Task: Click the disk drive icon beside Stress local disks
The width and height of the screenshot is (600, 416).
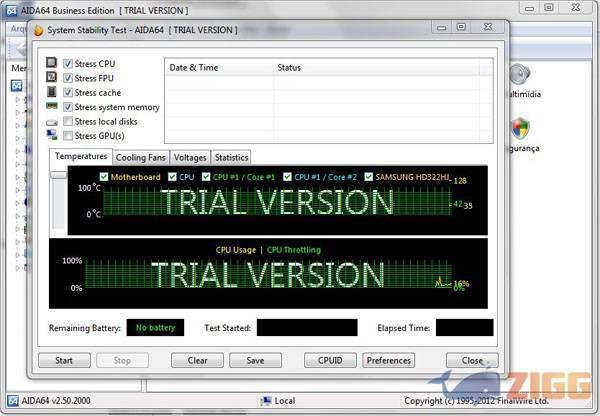Action: coord(52,122)
